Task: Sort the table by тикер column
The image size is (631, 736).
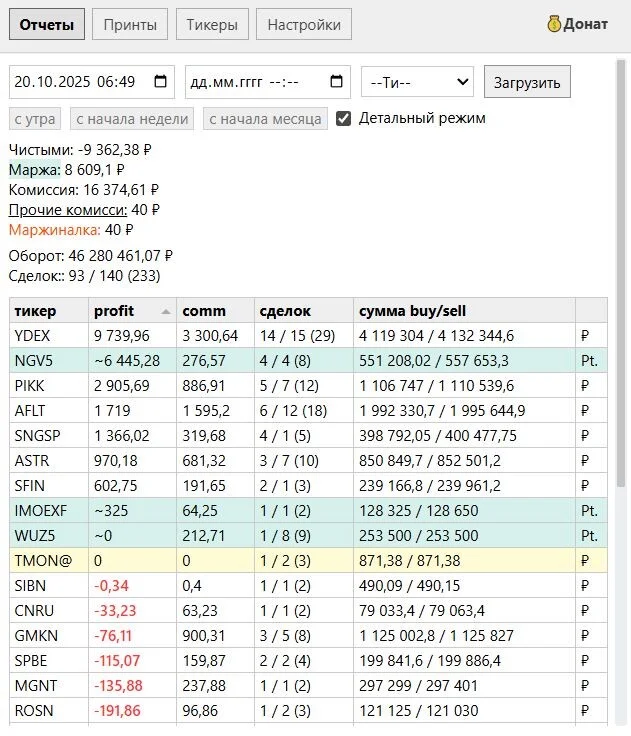Action: point(49,310)
